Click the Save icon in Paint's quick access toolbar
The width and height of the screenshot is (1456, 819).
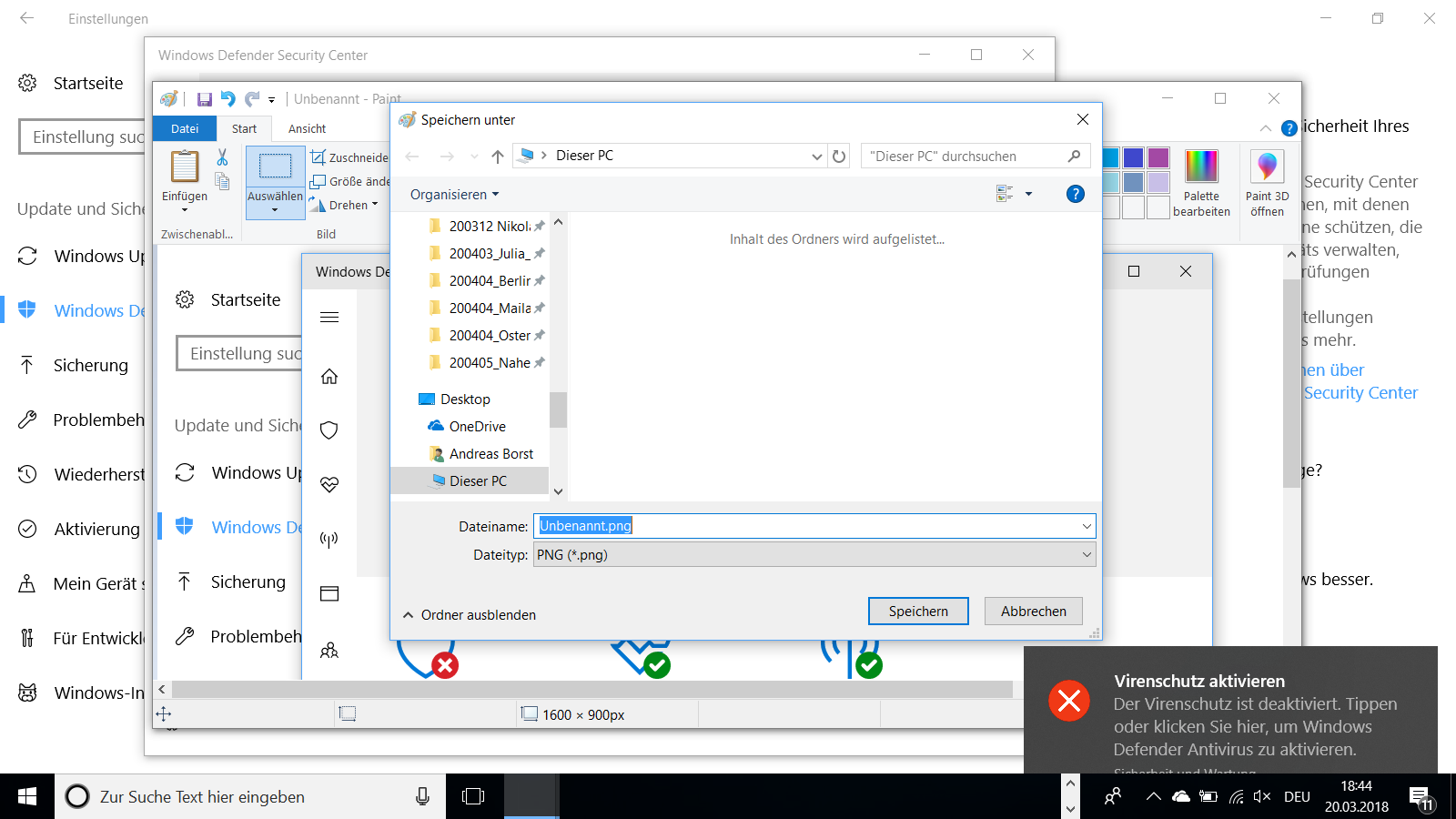(x=205, y=99)
